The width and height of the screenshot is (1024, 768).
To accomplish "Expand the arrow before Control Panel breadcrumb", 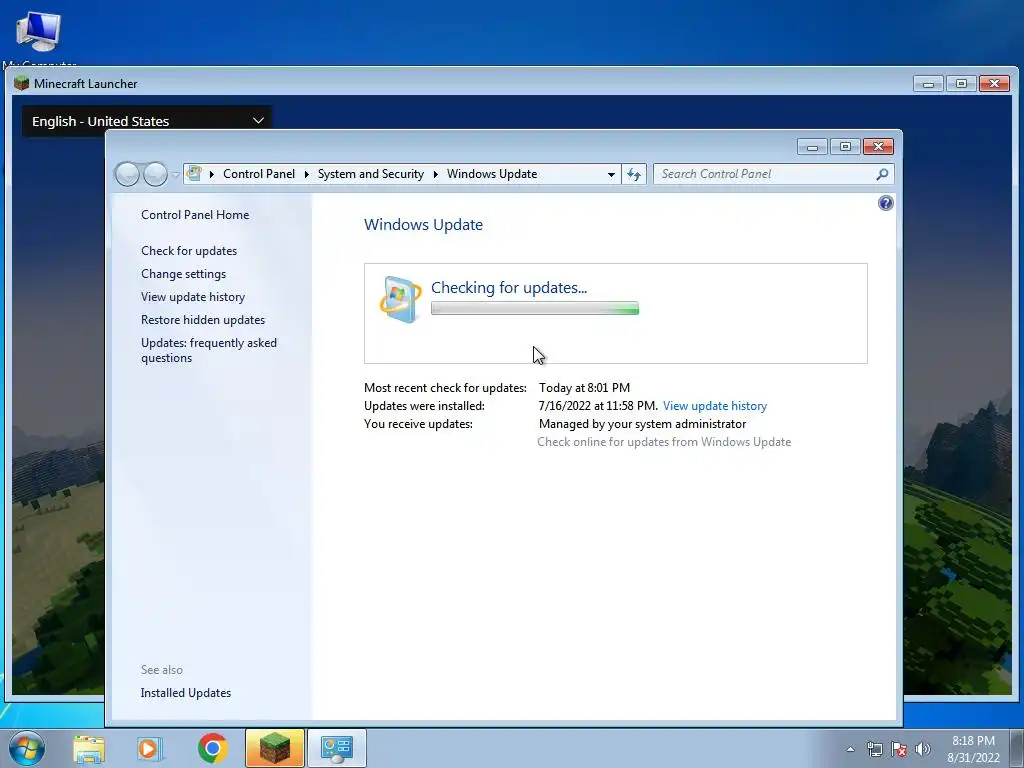I will 212,174.
